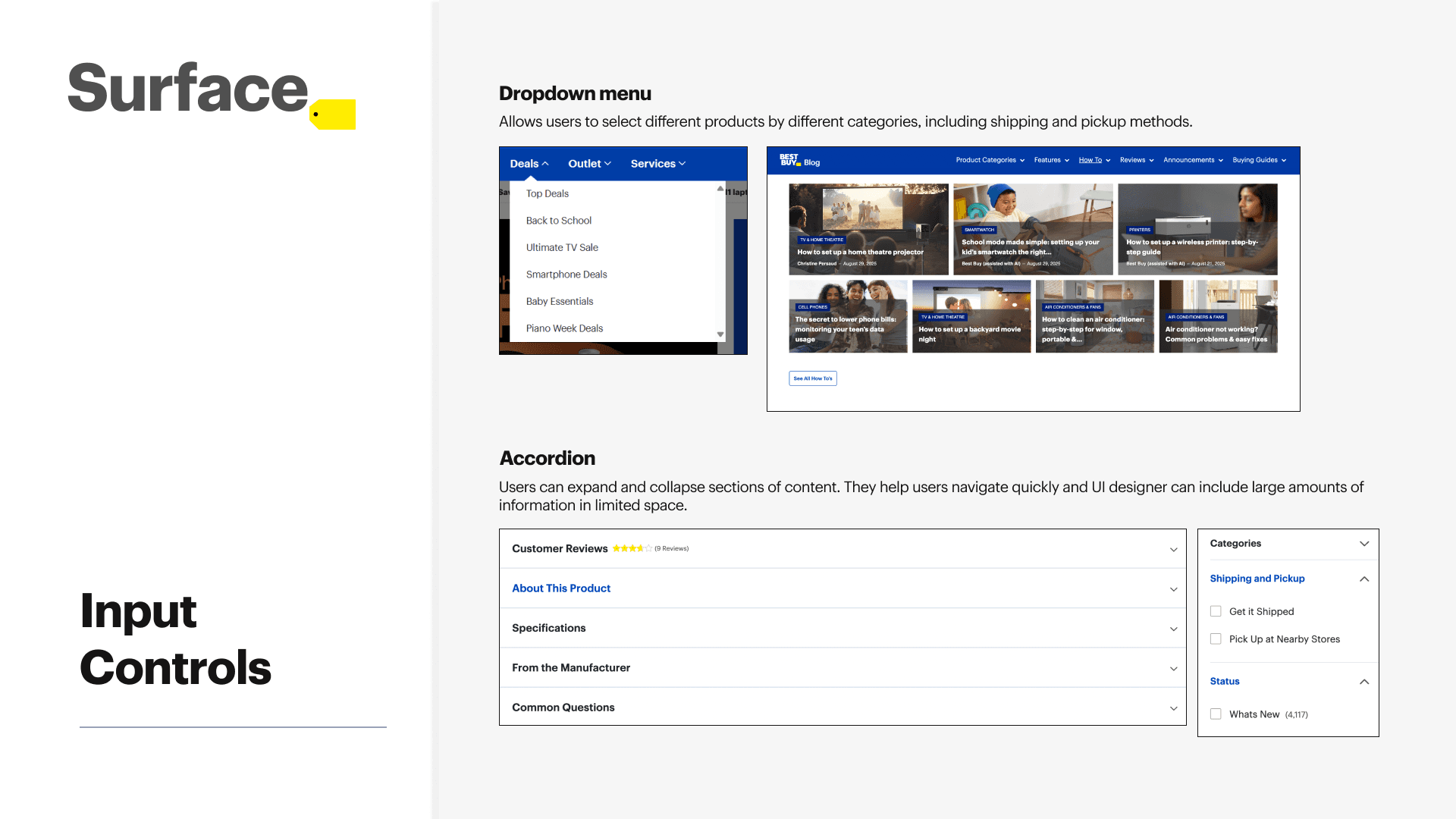Expand the Categories chevron arrow

(1364, 544)
